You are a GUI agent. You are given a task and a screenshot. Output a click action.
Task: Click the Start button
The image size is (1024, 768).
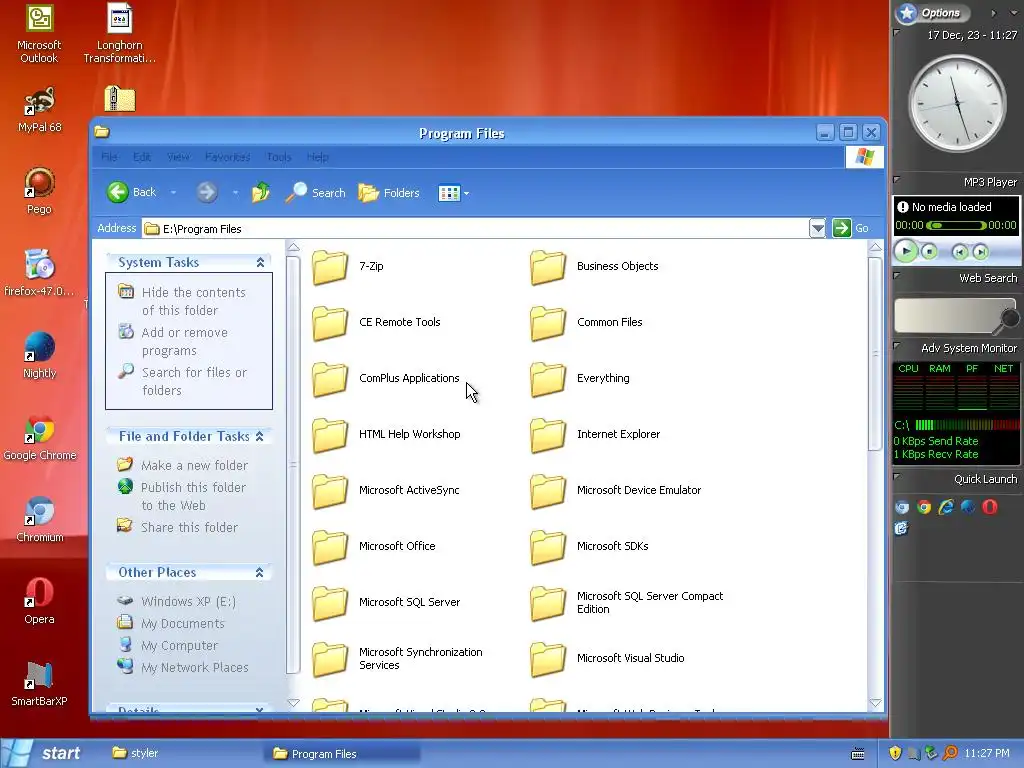click(x=44, y=753)
